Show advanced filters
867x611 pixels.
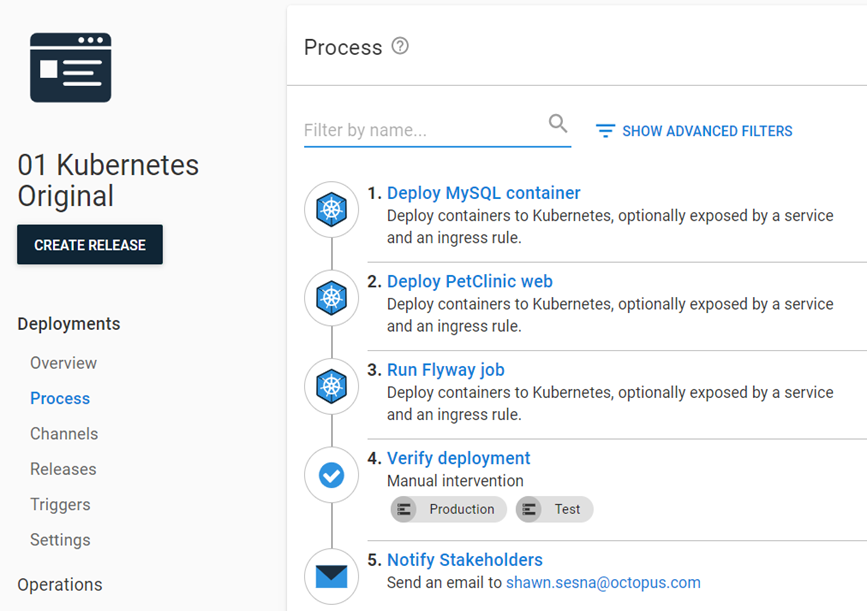point(694,131)
